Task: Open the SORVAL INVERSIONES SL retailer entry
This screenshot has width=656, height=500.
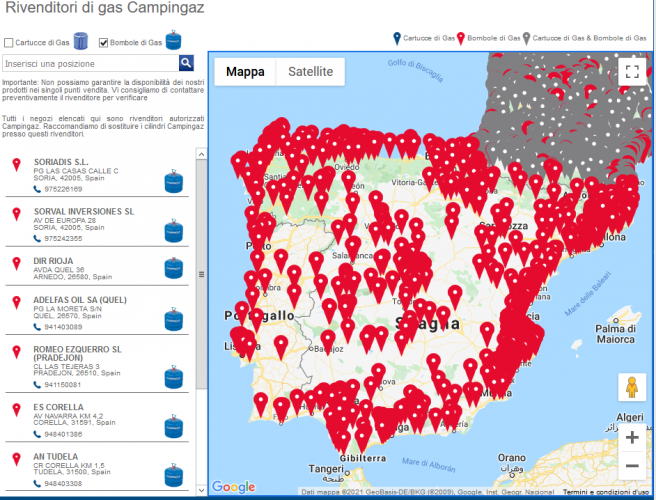Action: [x=70, y=212]
